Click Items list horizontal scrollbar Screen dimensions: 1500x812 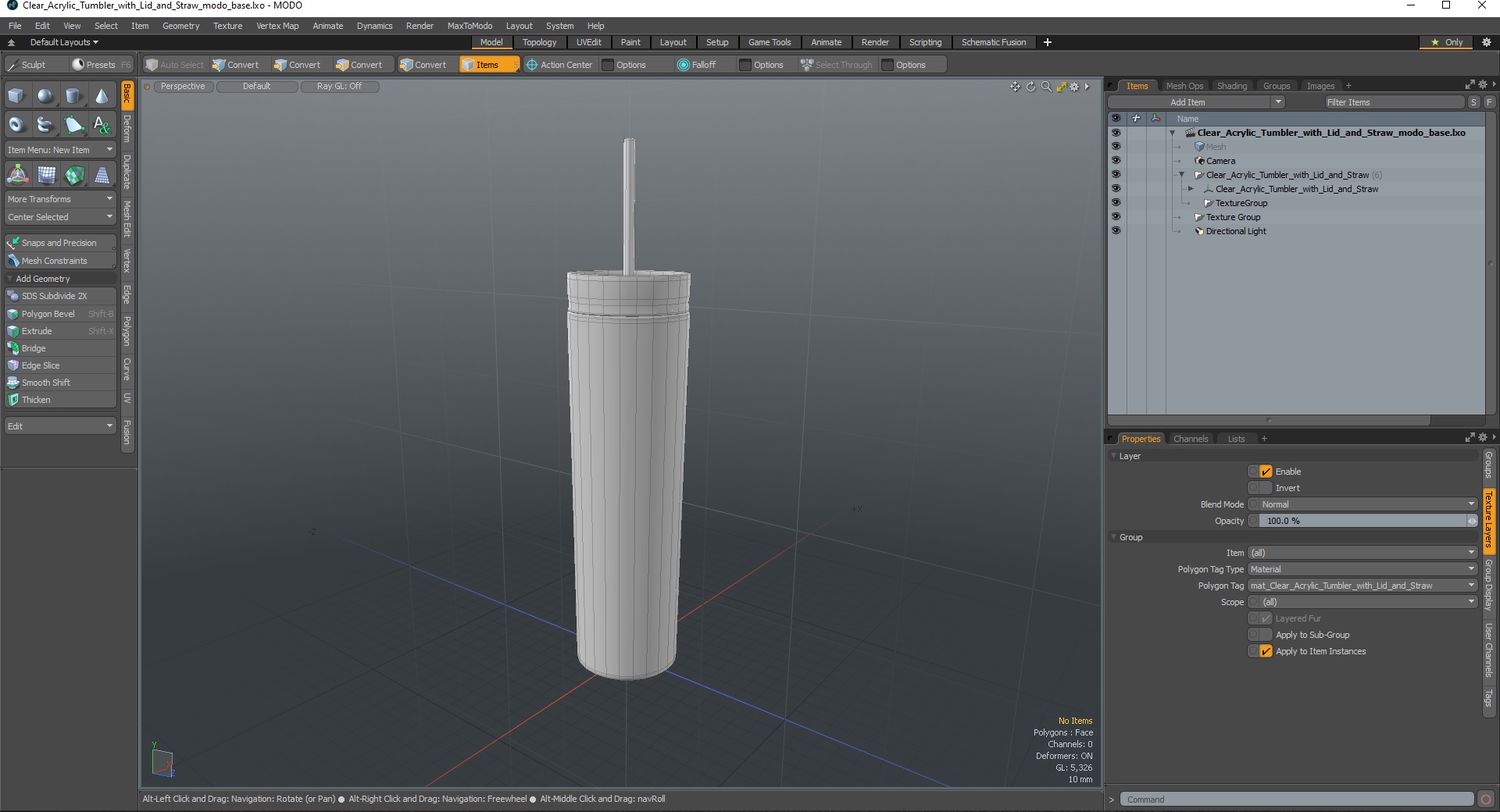[1270, 420]
